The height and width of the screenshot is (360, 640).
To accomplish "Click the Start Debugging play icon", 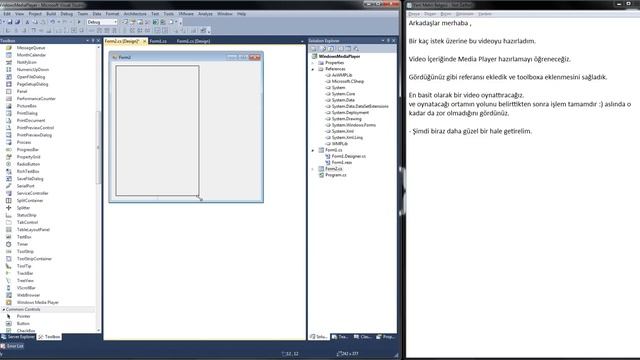I will (79, 22).
